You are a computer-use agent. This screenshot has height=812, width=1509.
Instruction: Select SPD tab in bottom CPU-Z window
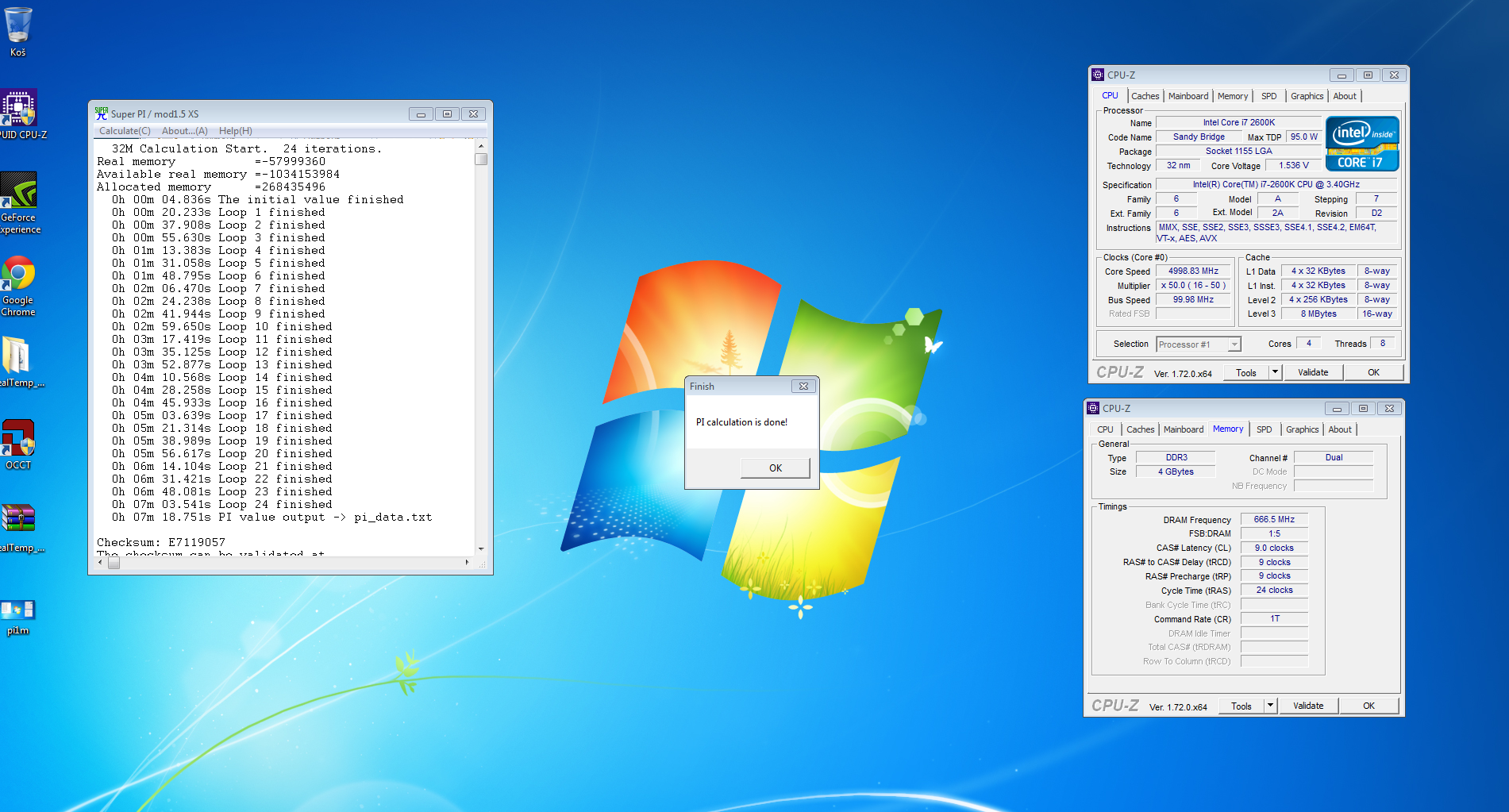point(1265,429)
